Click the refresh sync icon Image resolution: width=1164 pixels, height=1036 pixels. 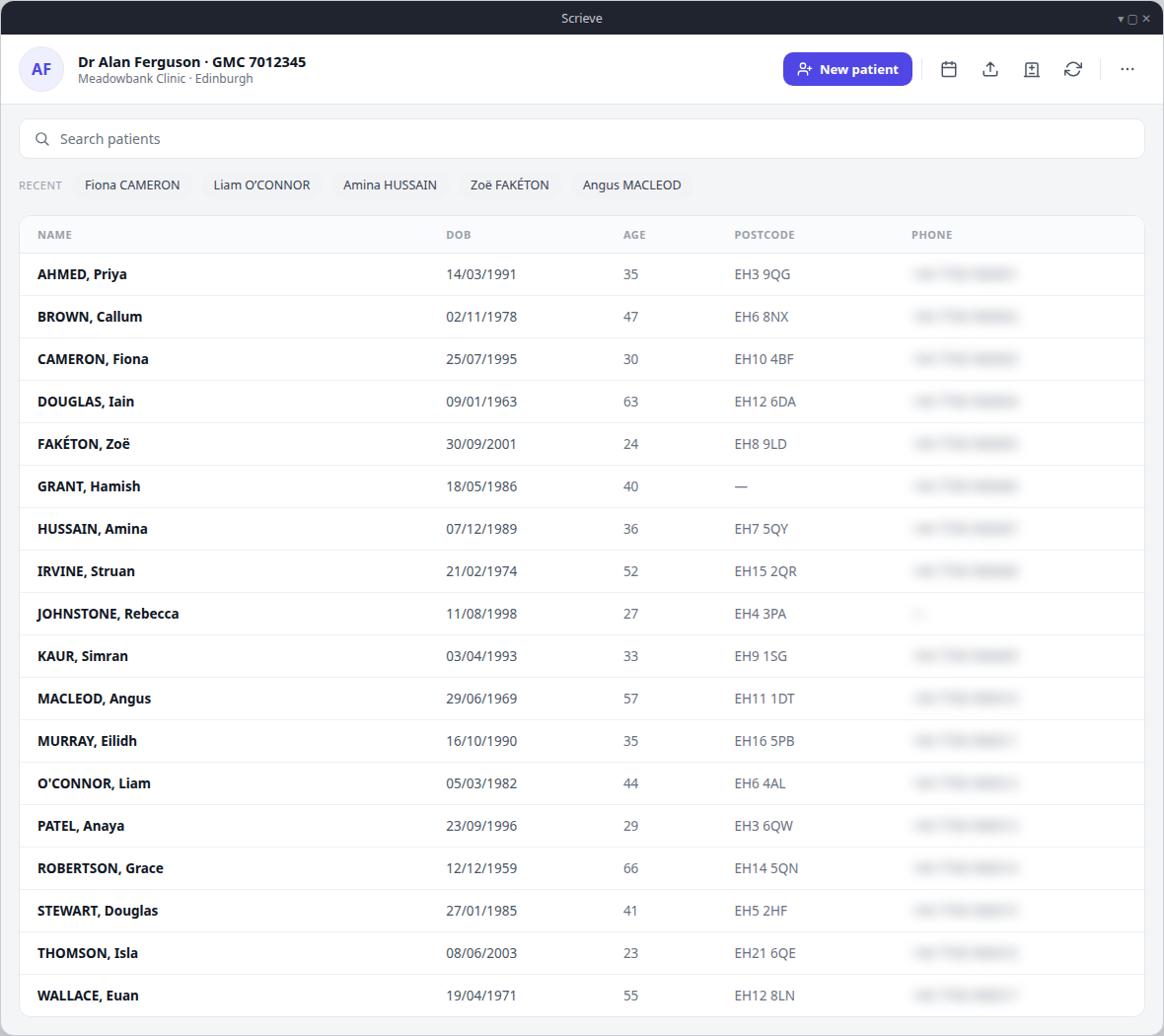[x=1072, y=69]
